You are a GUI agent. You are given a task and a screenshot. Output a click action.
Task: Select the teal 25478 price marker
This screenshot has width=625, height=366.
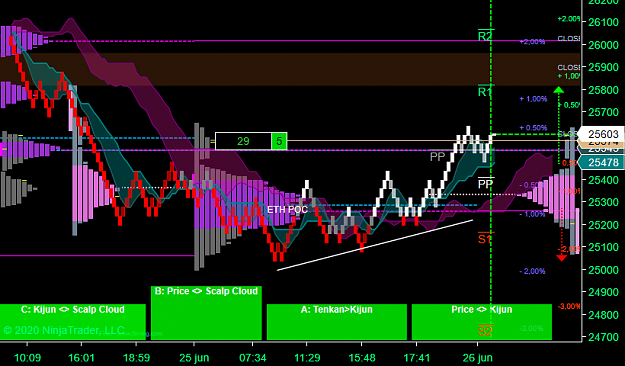coord(602,162)
